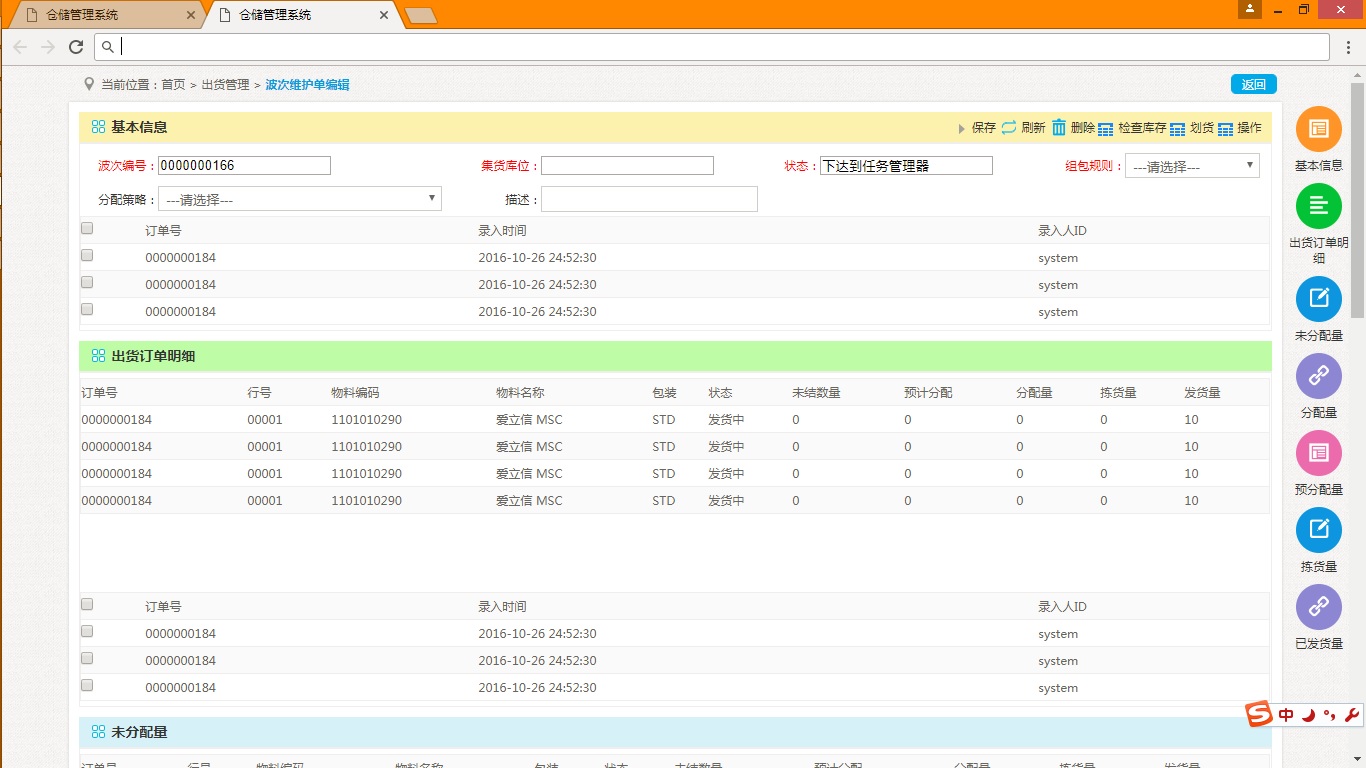Open the pink 预分配量 sidebar icon
The width and height of the screenshot is (1366, 768).
click(1318, 452)
